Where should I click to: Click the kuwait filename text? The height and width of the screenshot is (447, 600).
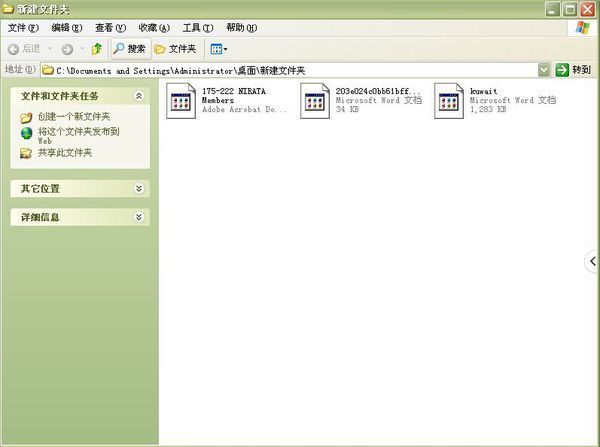coord(484,91)
